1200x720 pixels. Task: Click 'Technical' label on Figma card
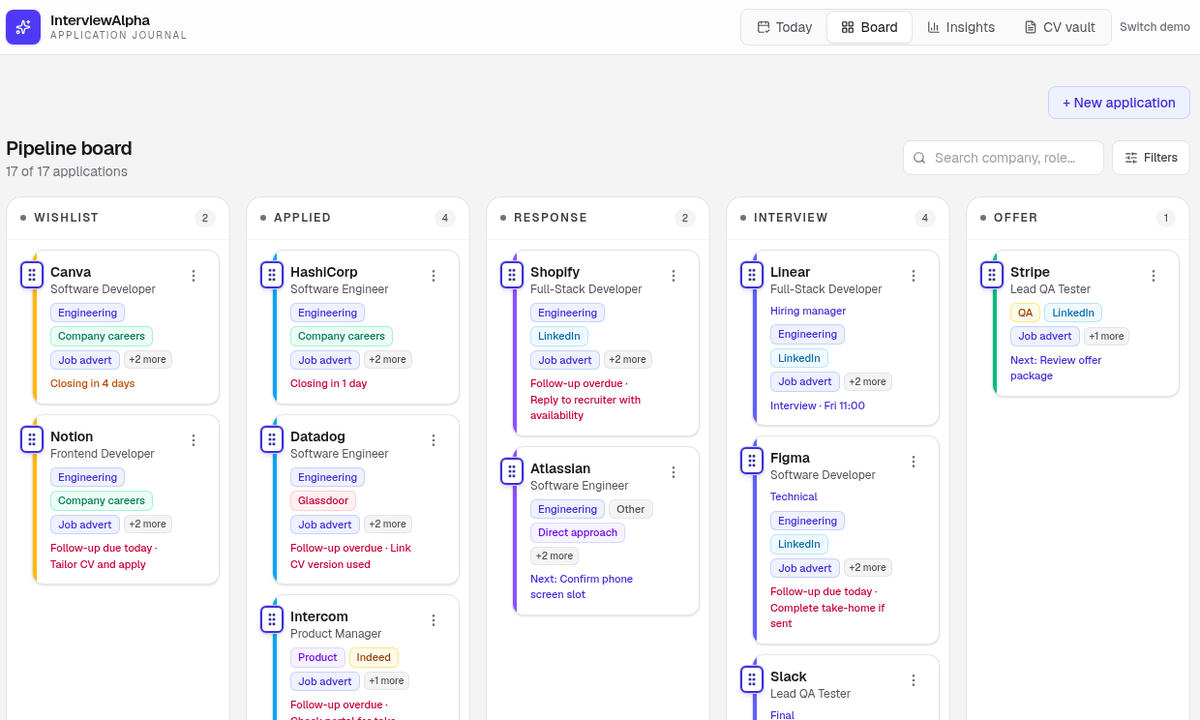794,497
